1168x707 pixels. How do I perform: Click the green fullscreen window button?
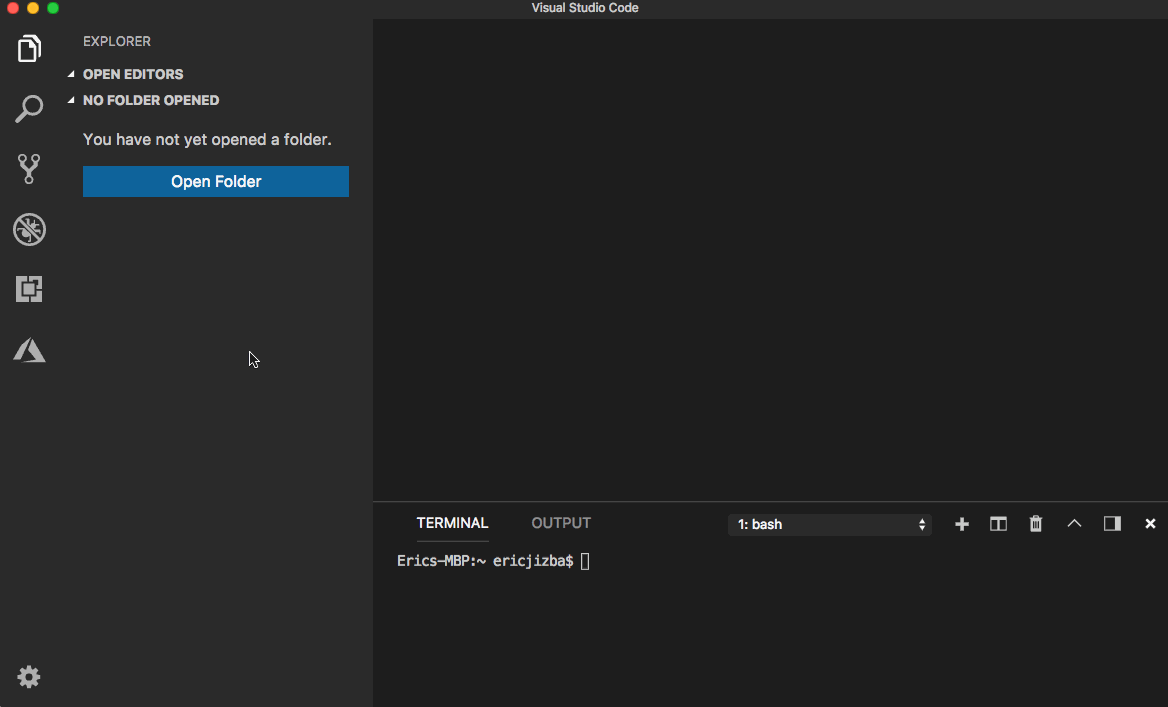pos(53,7)
